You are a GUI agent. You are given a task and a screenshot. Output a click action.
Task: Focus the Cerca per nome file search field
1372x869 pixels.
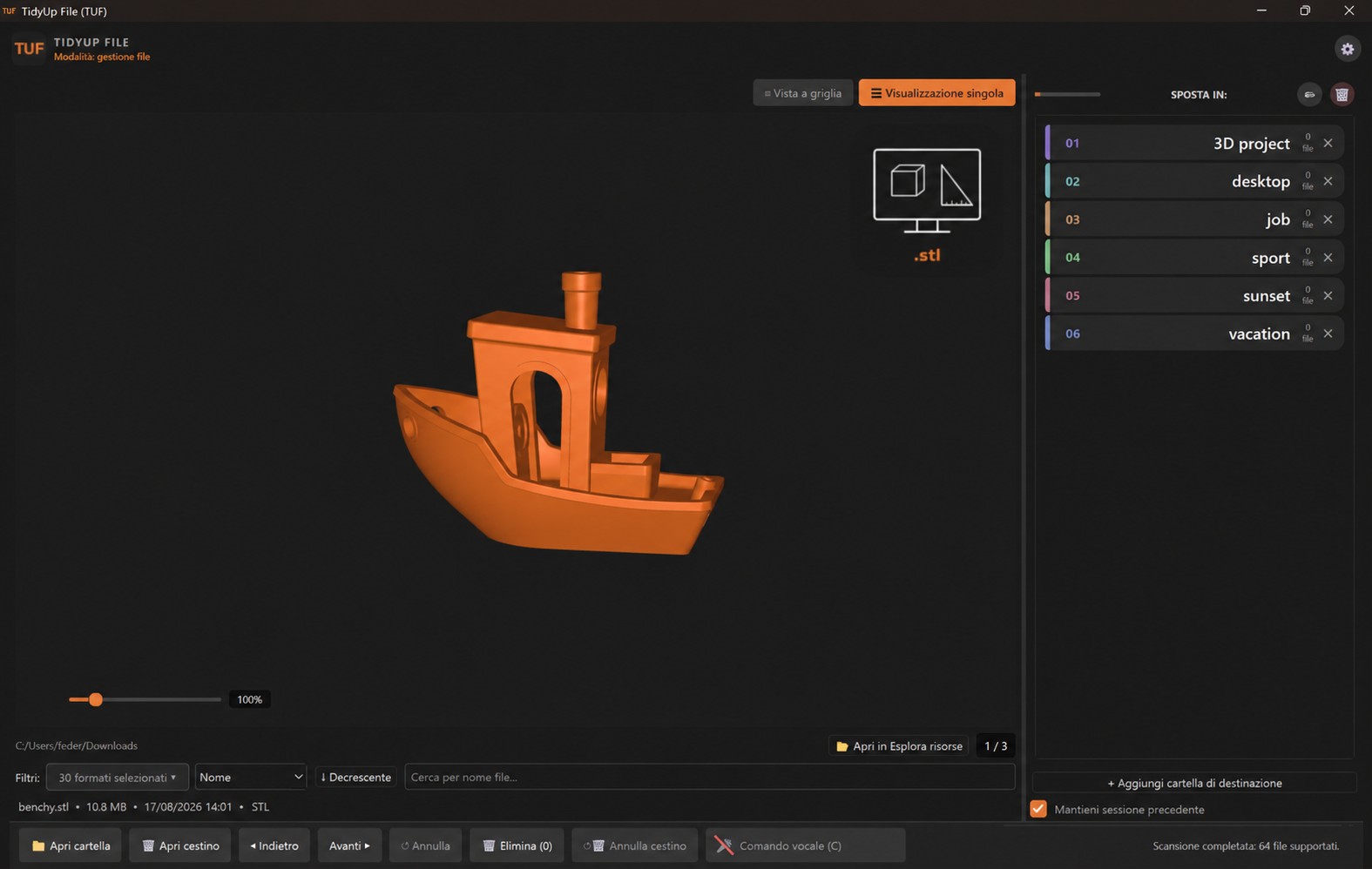pyautogui.click(x=709, y=777)
